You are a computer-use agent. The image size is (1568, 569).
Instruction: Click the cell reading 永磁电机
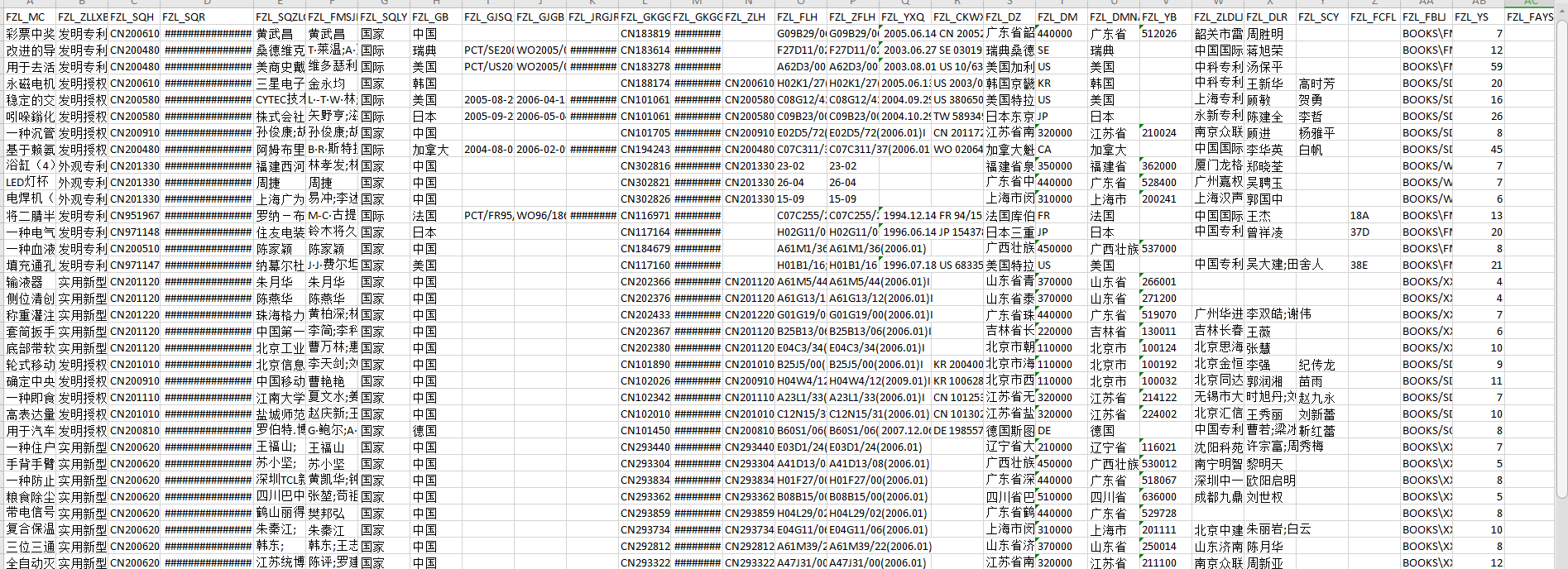[x=30, y=83]
